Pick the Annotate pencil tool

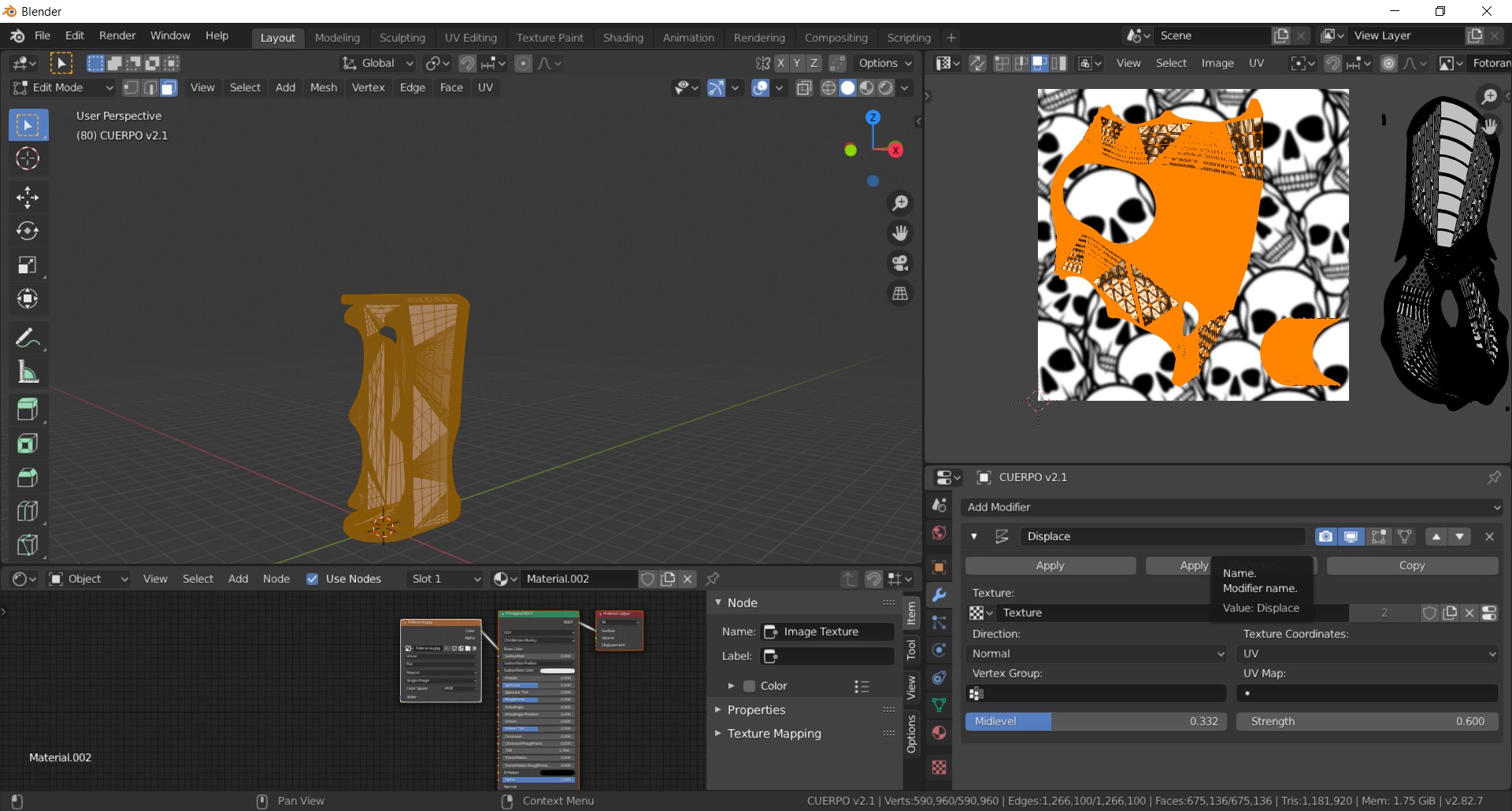(x=28, y=339)
